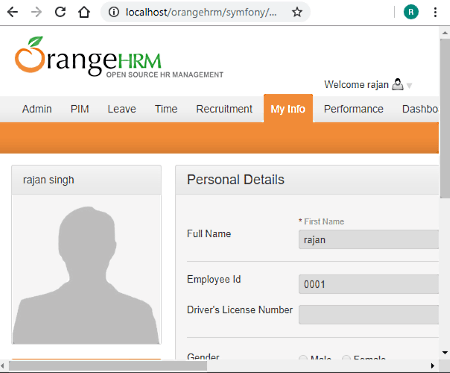Click the Driver's License Number field
The width and height of the screenshot is (450, 373).
[x=369, y=314]
